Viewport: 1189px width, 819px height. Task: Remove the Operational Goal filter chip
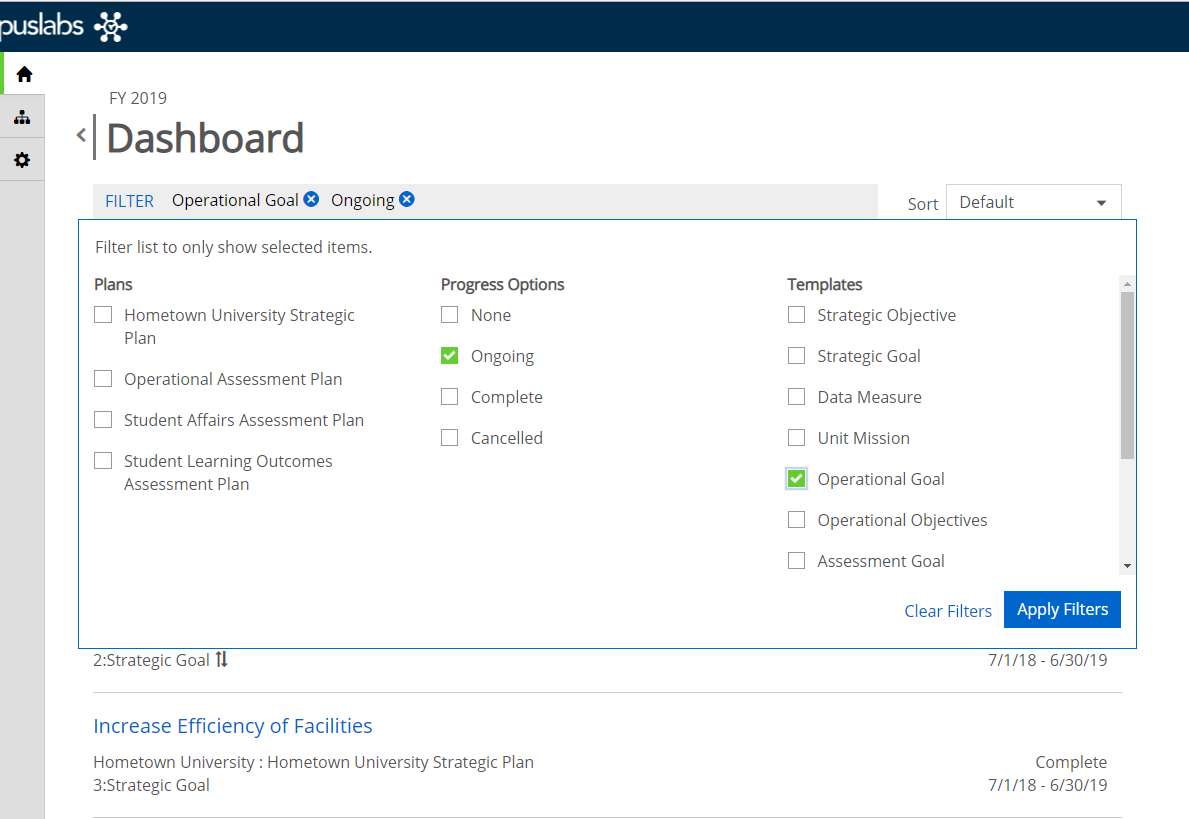click(311, 199)
